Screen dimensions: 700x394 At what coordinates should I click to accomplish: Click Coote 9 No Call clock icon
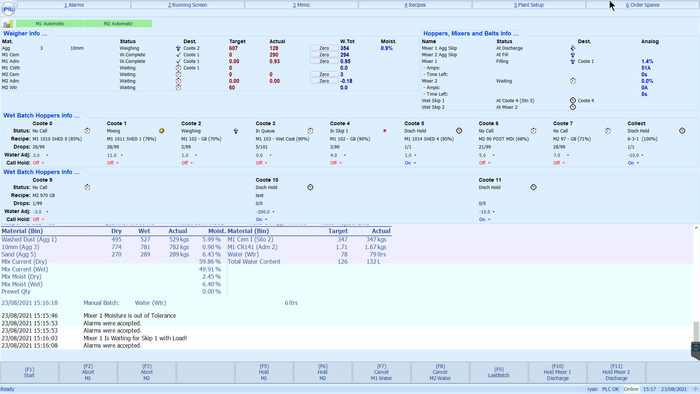pyautogui.click(x=87, y=187)
